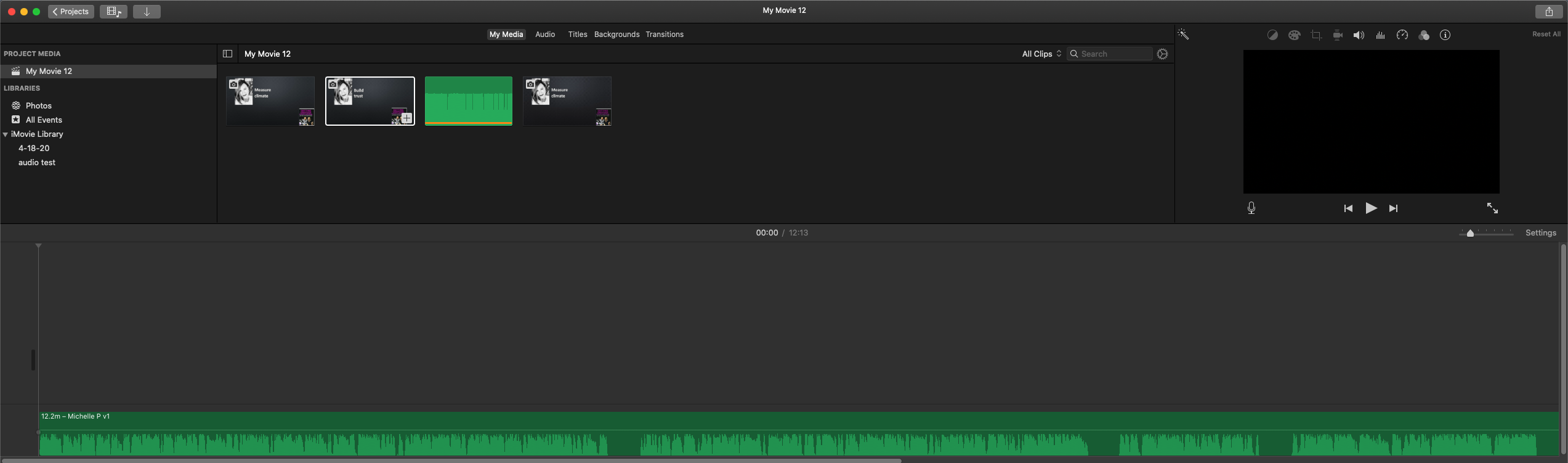The width and height of the screenshot is (1568, 463).
Task: Select the green audio clip thumbnail
Action: pos(469,101)
